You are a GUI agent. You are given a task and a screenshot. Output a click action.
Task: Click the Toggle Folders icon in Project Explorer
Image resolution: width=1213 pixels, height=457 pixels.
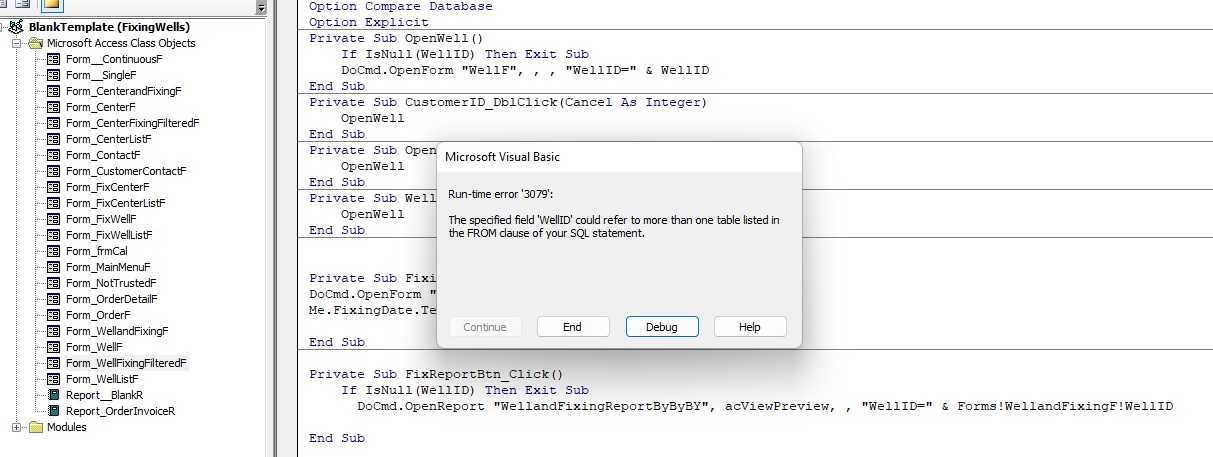pyautogui.click(x=51, y=5)
